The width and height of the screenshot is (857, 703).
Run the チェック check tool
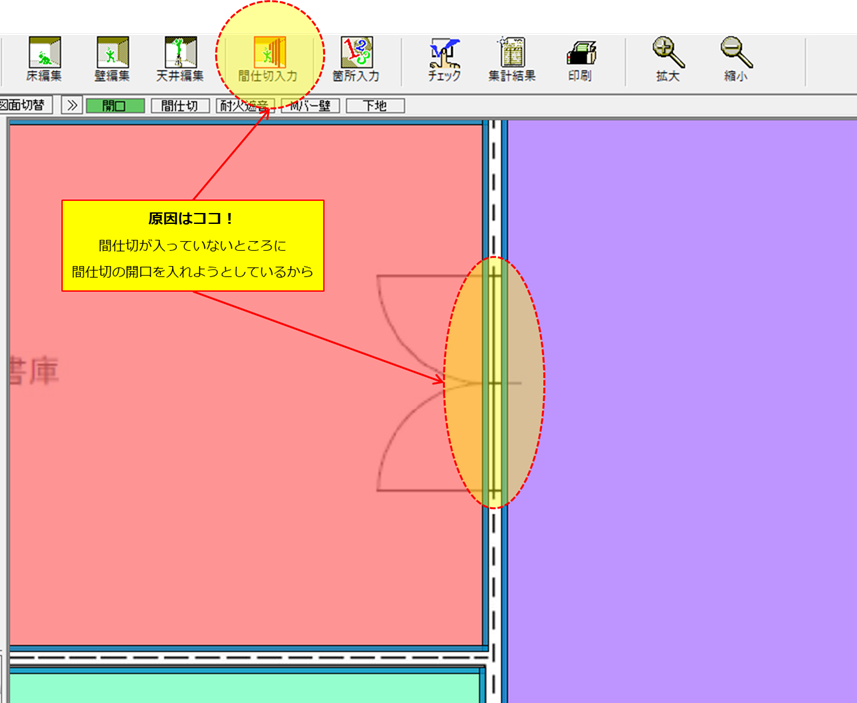(x=444, y=58)
